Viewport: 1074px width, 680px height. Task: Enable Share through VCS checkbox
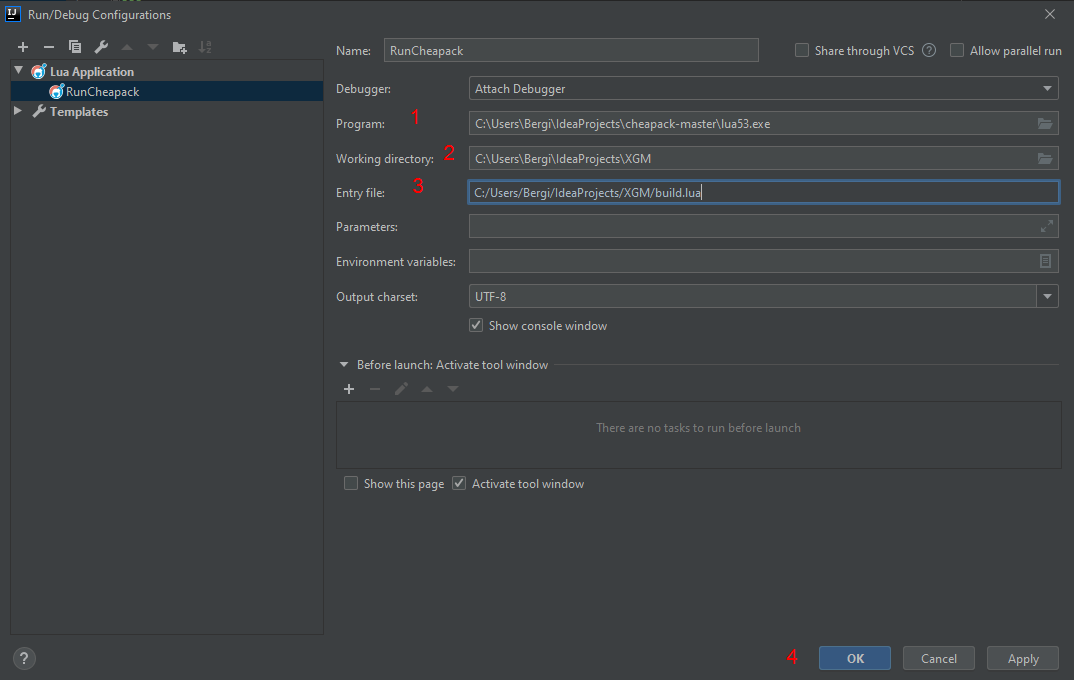(x=802, y=51)
